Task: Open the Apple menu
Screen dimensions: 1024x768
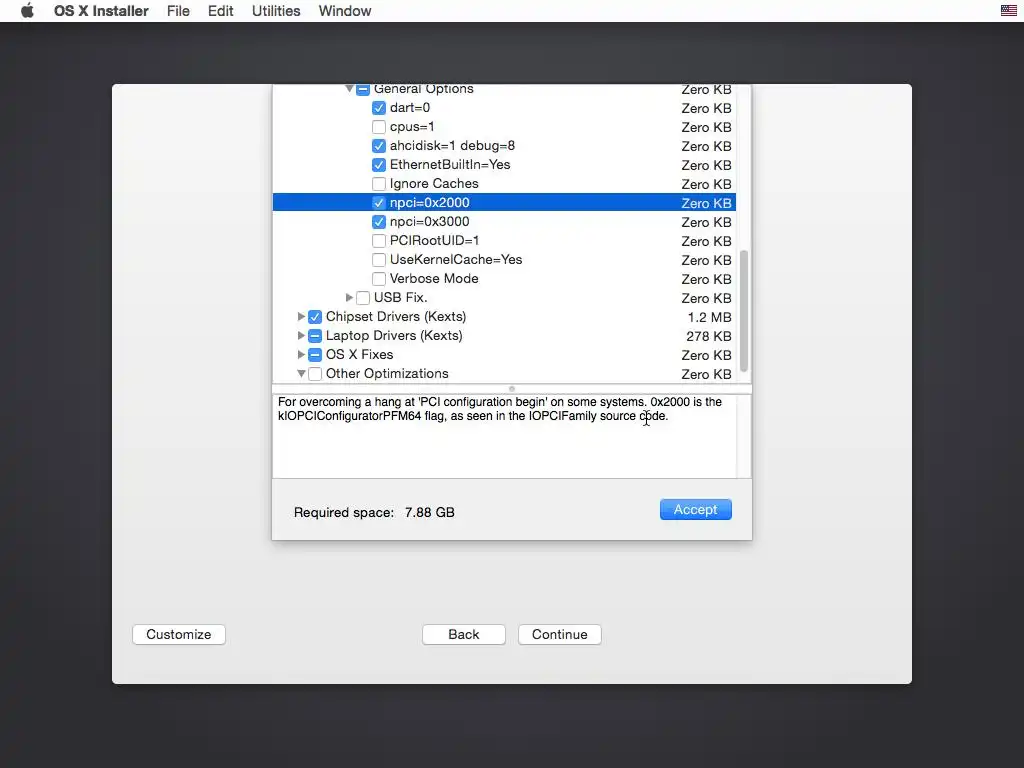Action: coord(27,10)
